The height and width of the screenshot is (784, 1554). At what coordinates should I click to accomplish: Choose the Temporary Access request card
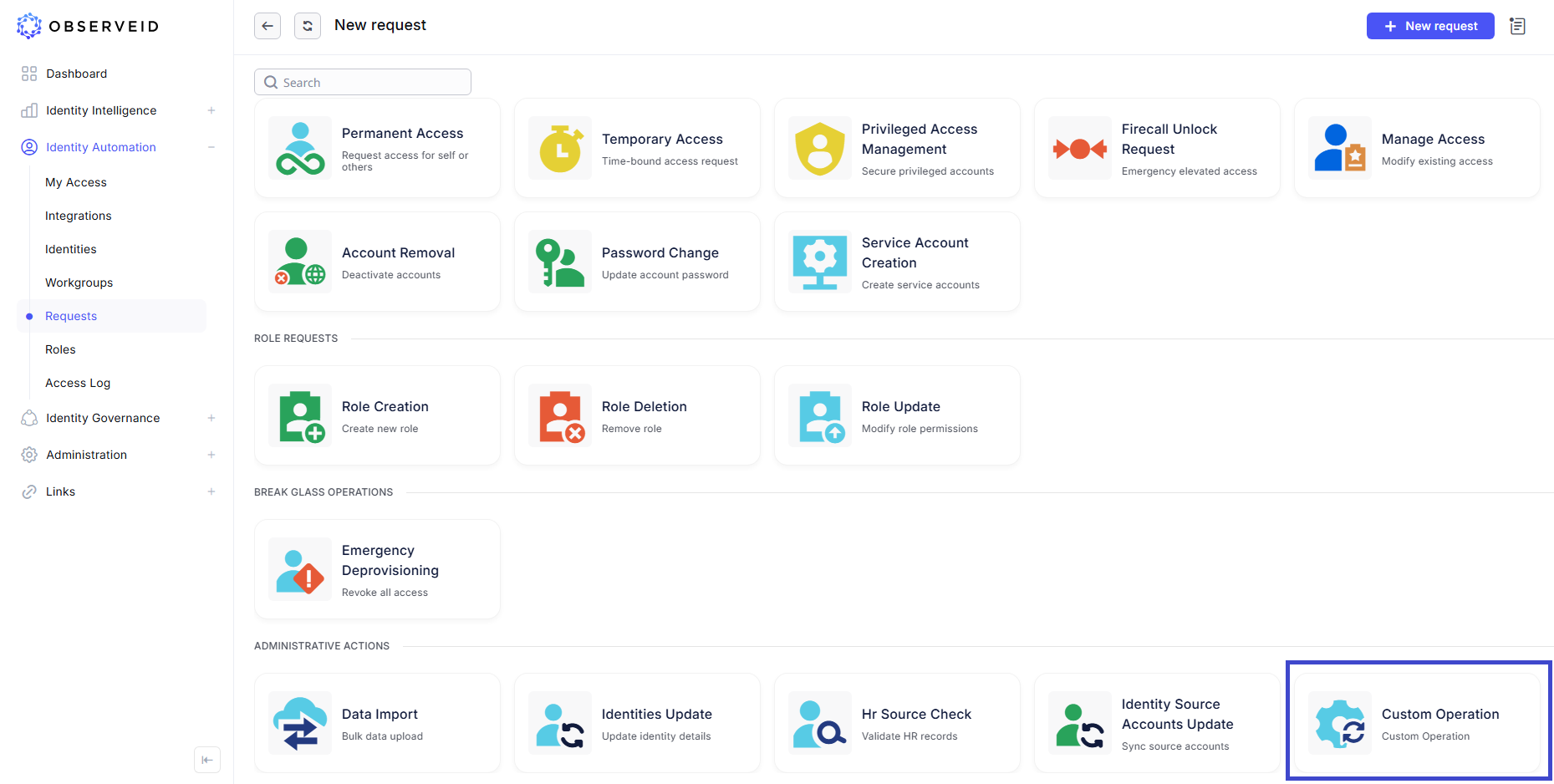pyautogui.click(x=637, y=149)
